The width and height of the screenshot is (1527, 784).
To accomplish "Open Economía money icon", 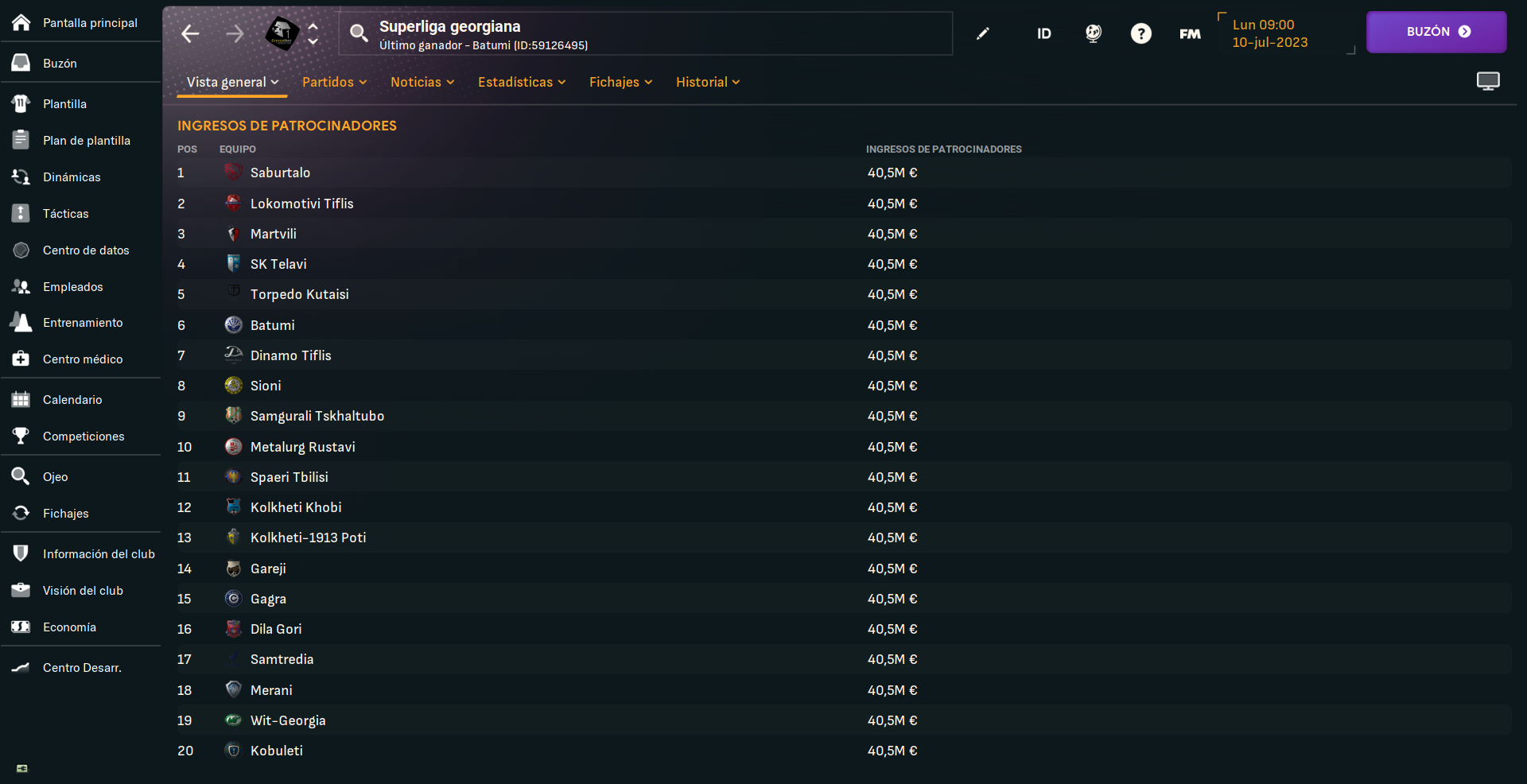I will 21,627.
